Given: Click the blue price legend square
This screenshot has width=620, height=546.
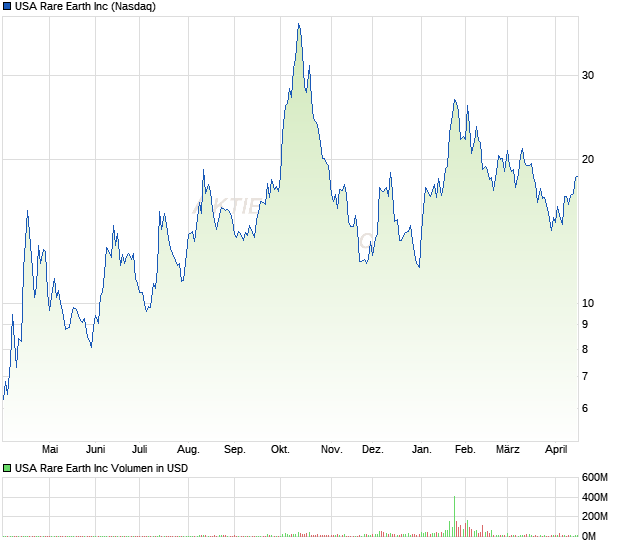Looking at the screenshot, I should coord(8,7).
